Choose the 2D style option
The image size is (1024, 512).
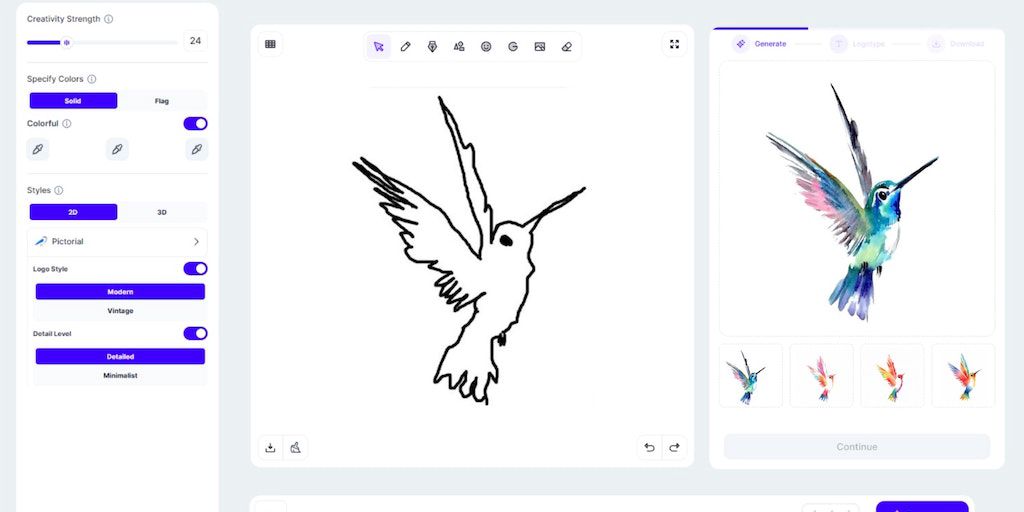(73, 212)
